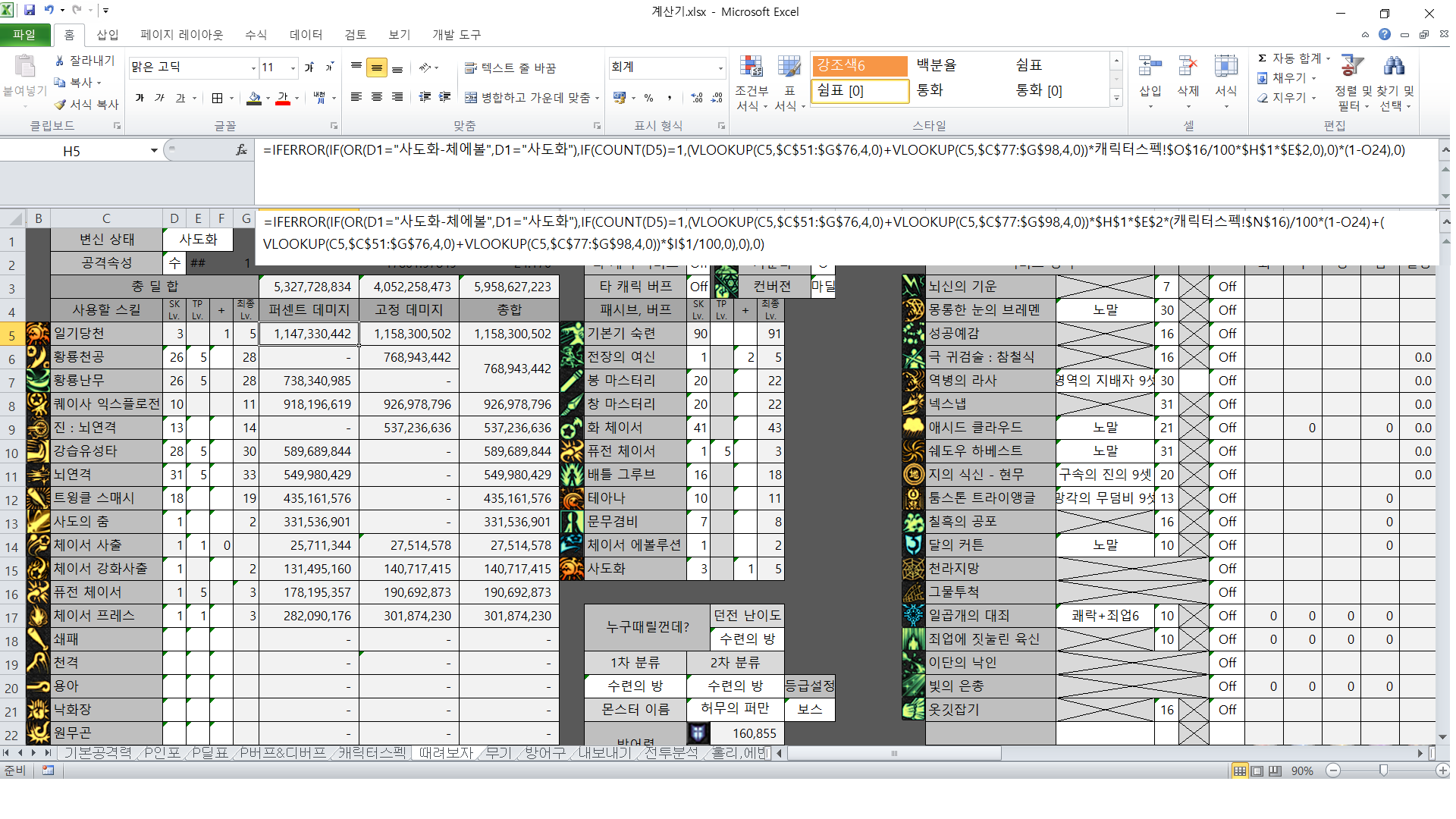Click the format painter (서식 복사) icon
Viewport: 1456px width, 819px height.
tap(61, 104)
